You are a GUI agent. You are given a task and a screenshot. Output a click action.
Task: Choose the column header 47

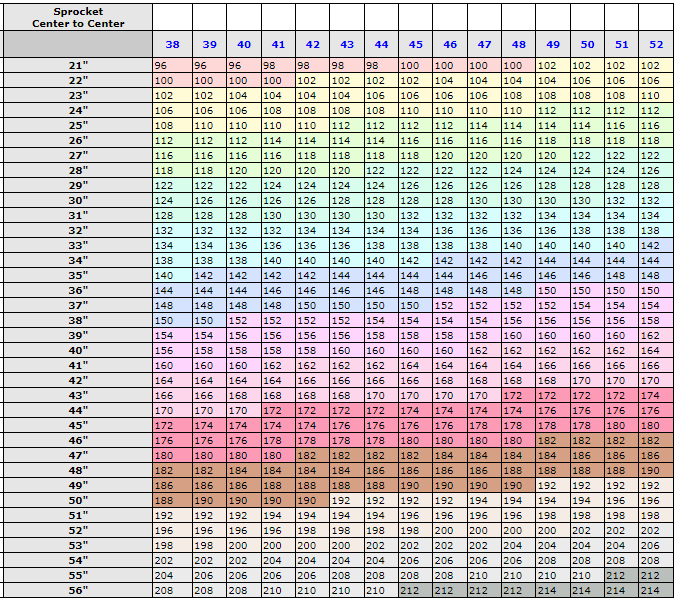point(484,44)
